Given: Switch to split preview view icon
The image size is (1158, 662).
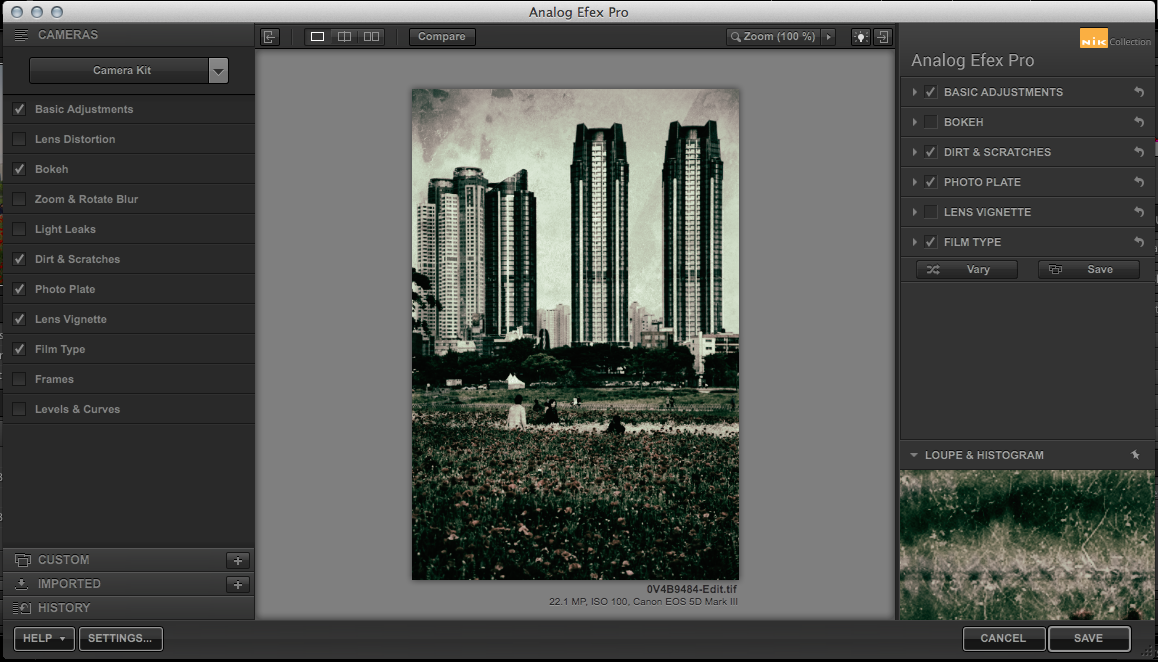Looking at the screenshot, I should point(344,37).
